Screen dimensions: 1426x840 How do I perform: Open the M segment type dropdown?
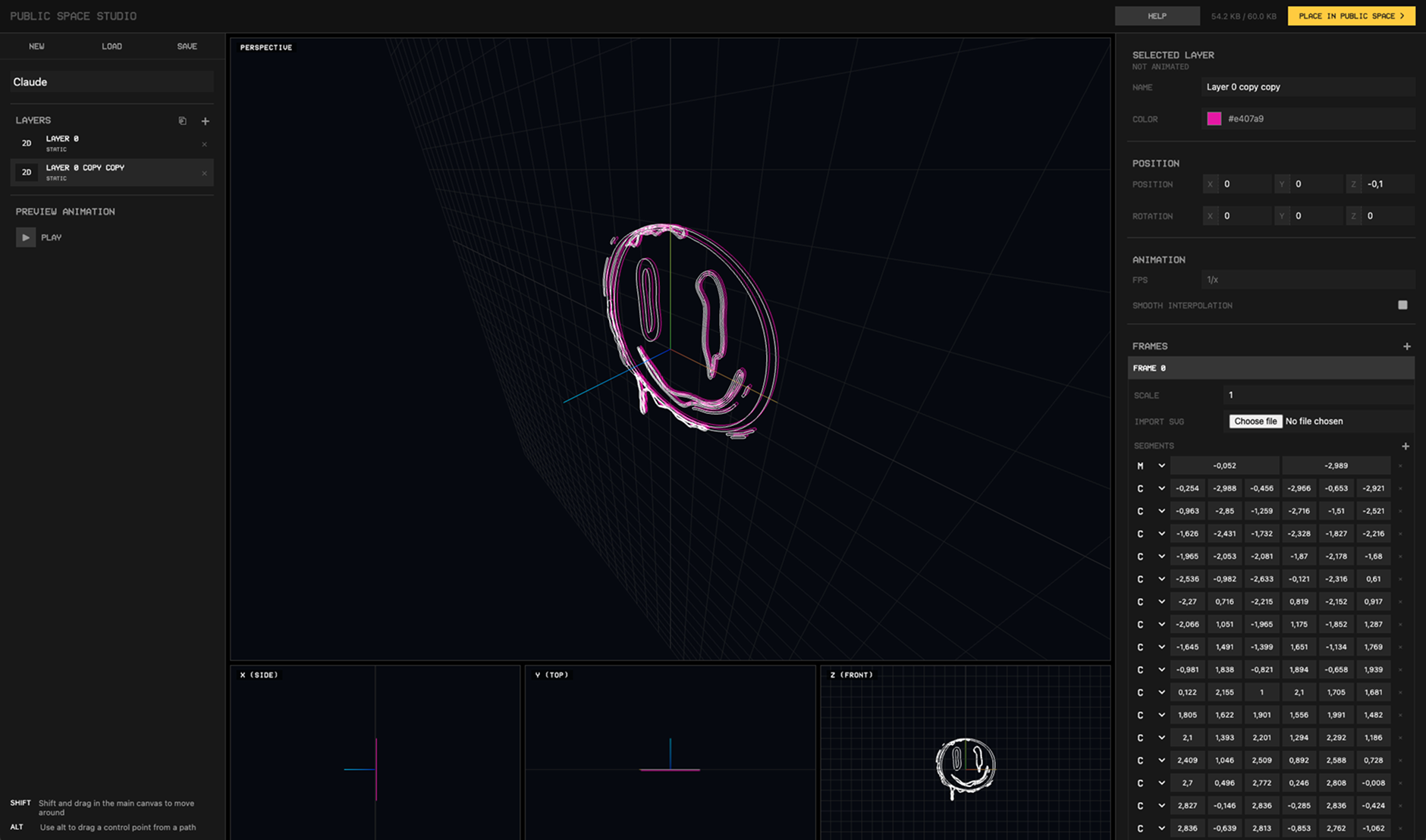tap(1161, 466)
